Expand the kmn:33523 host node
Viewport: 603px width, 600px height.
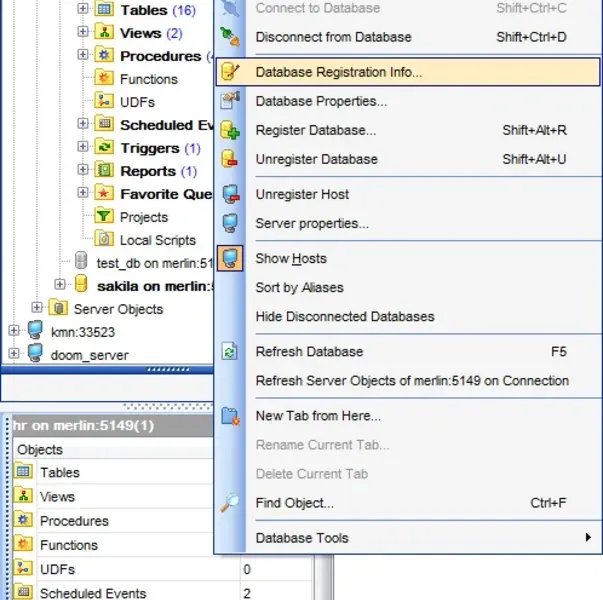[x=14, y=330]
